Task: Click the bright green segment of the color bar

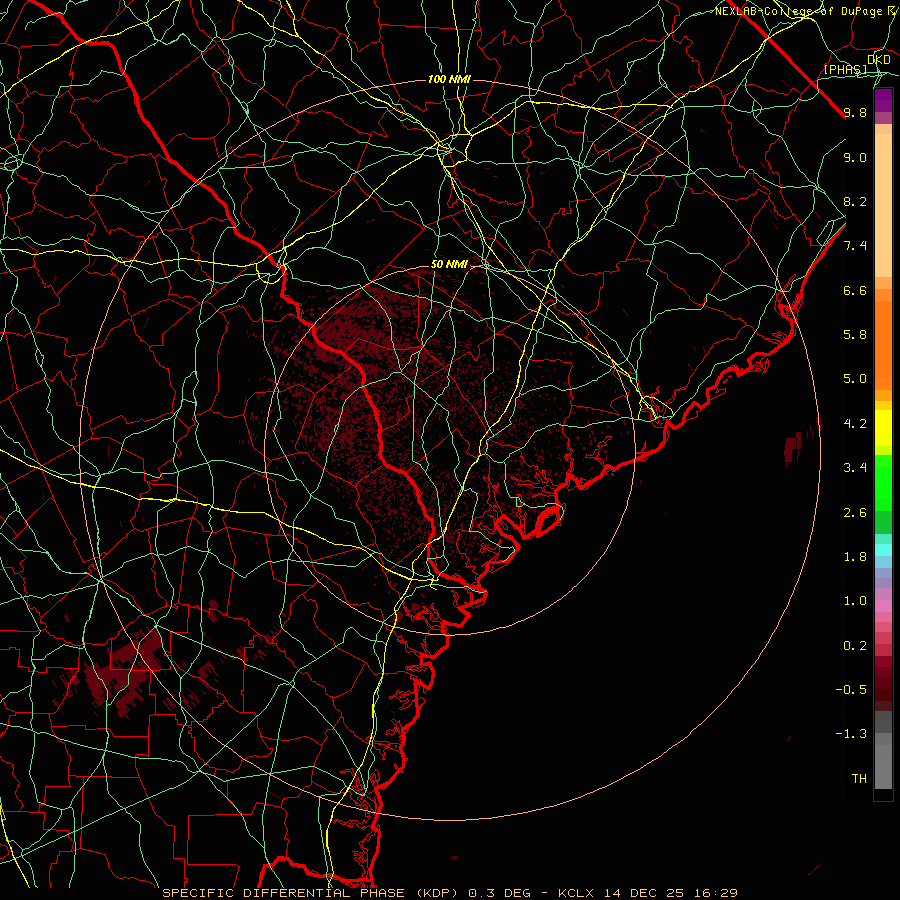Action: click(x=883, y=483)
